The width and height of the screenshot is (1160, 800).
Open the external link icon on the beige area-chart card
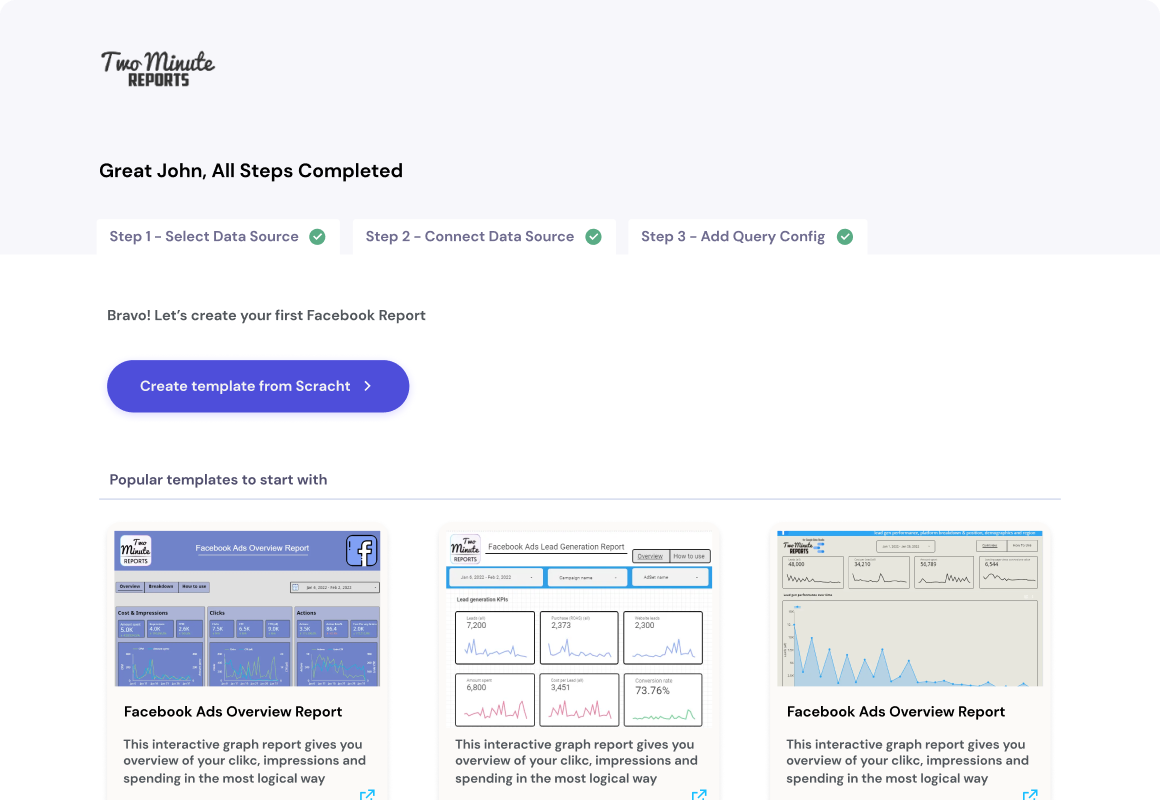click(1030, 795)
